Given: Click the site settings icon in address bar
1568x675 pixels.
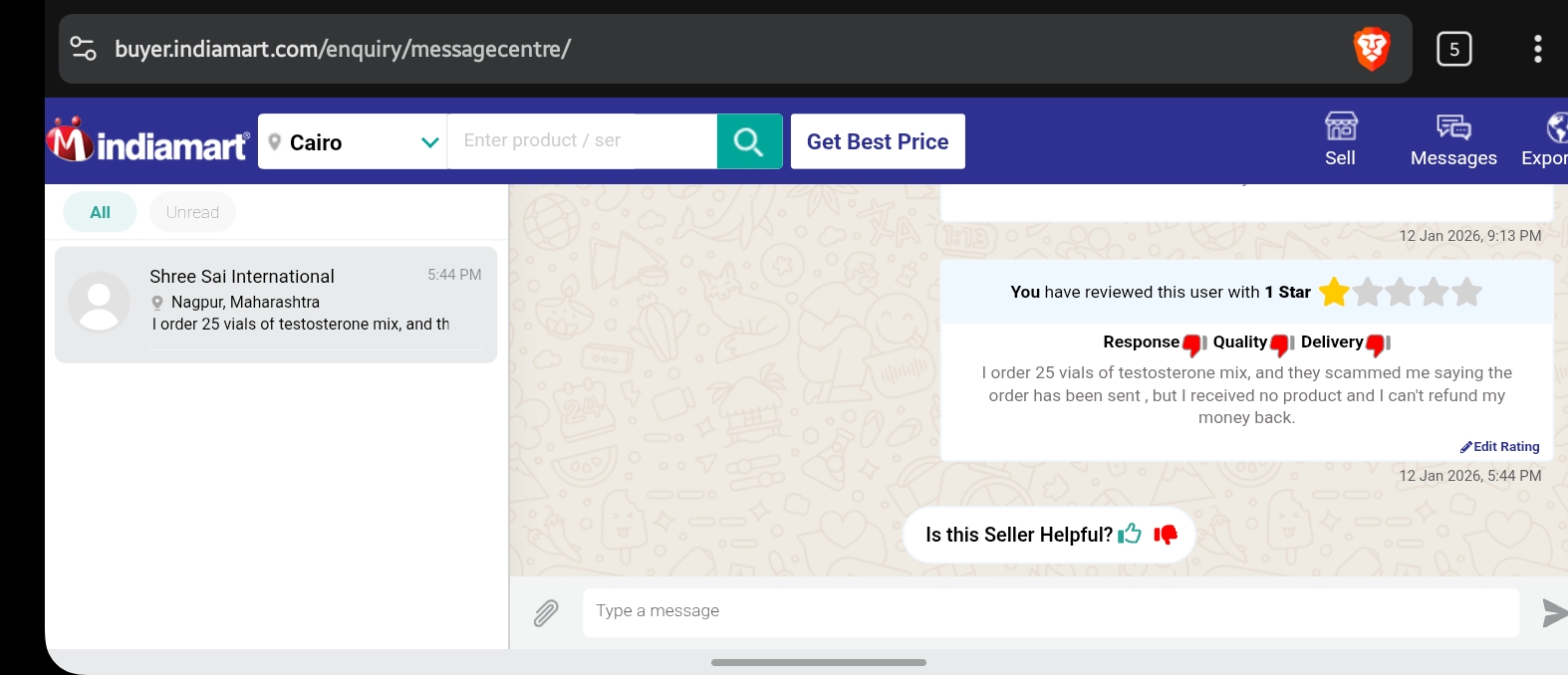Looking at the screenshot, I should tap(84, 49).
